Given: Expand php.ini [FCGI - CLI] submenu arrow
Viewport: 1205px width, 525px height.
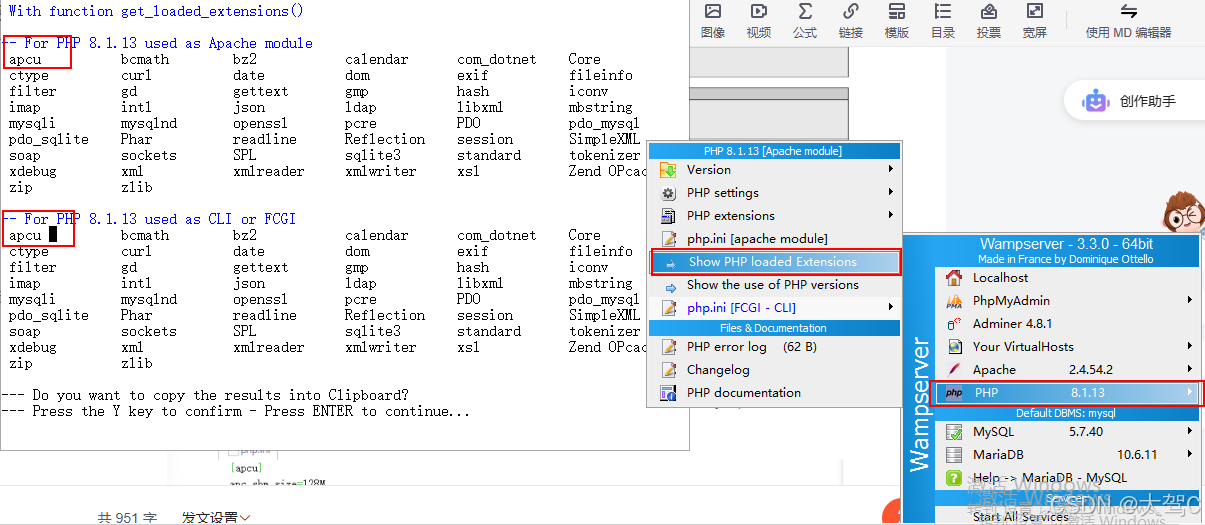Looking at the screenshot, I should click(x=890, y=308).
